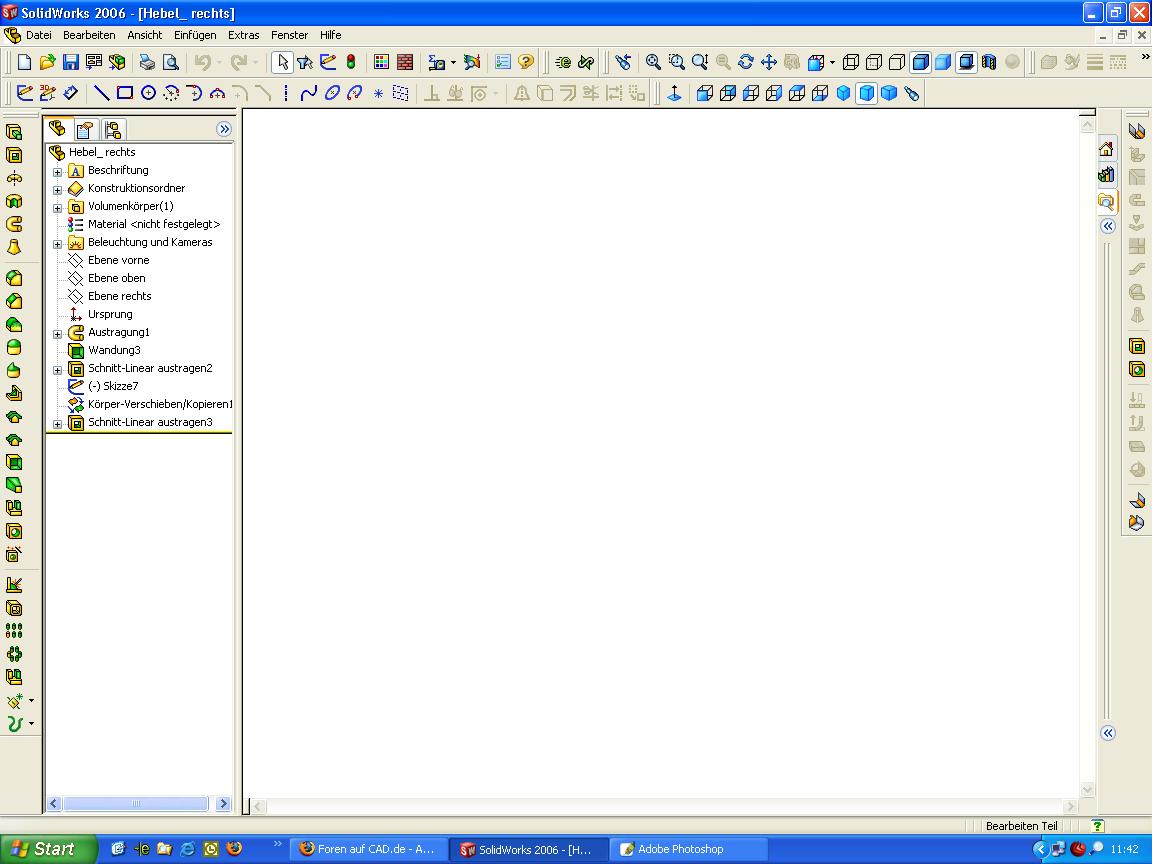Open Print Preview with the magnifier page icon
This screenshot has width=1152, height=864.
170,62
